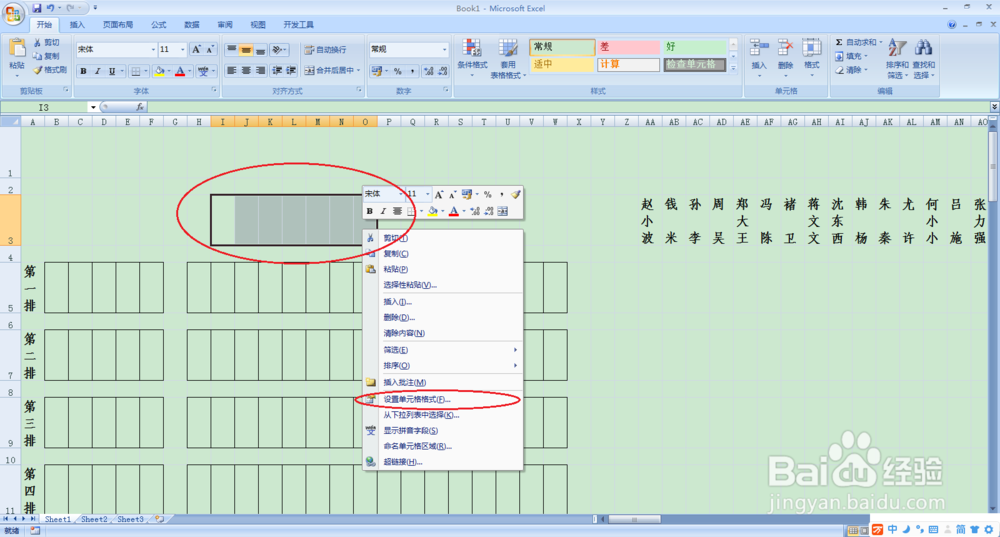Viewport: 1000px width, 537px height.
Task: Apply percent style from ribbon number group
Action: click(397, 71)
